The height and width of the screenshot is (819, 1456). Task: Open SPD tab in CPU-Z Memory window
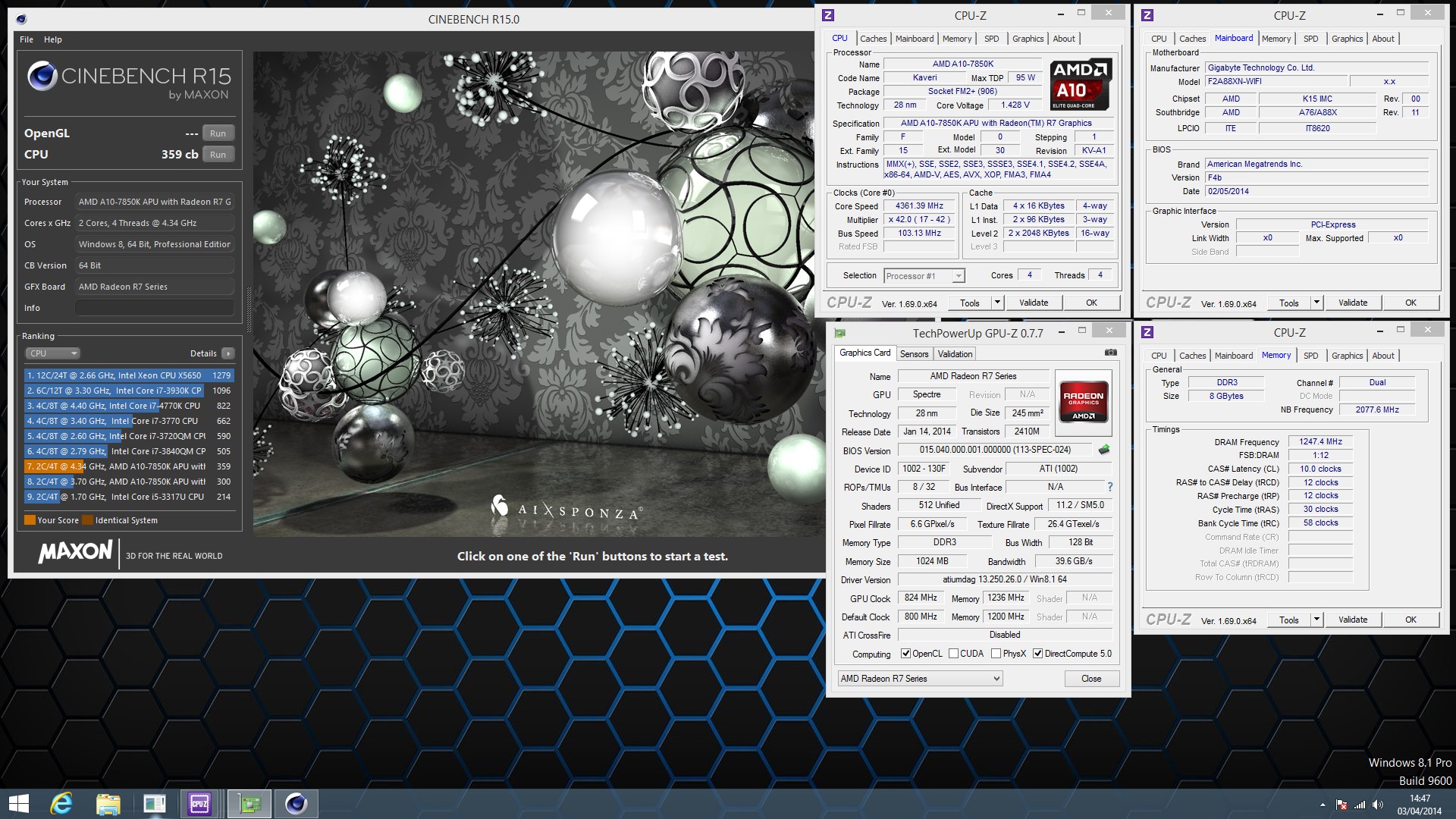point(1310,356)
